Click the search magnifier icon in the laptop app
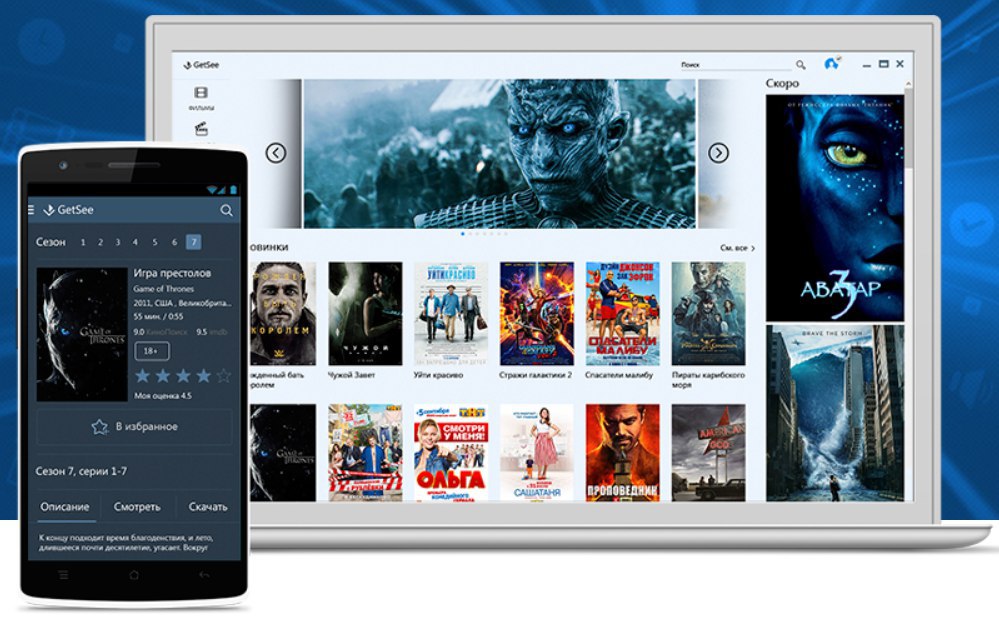 pos(801,65)
